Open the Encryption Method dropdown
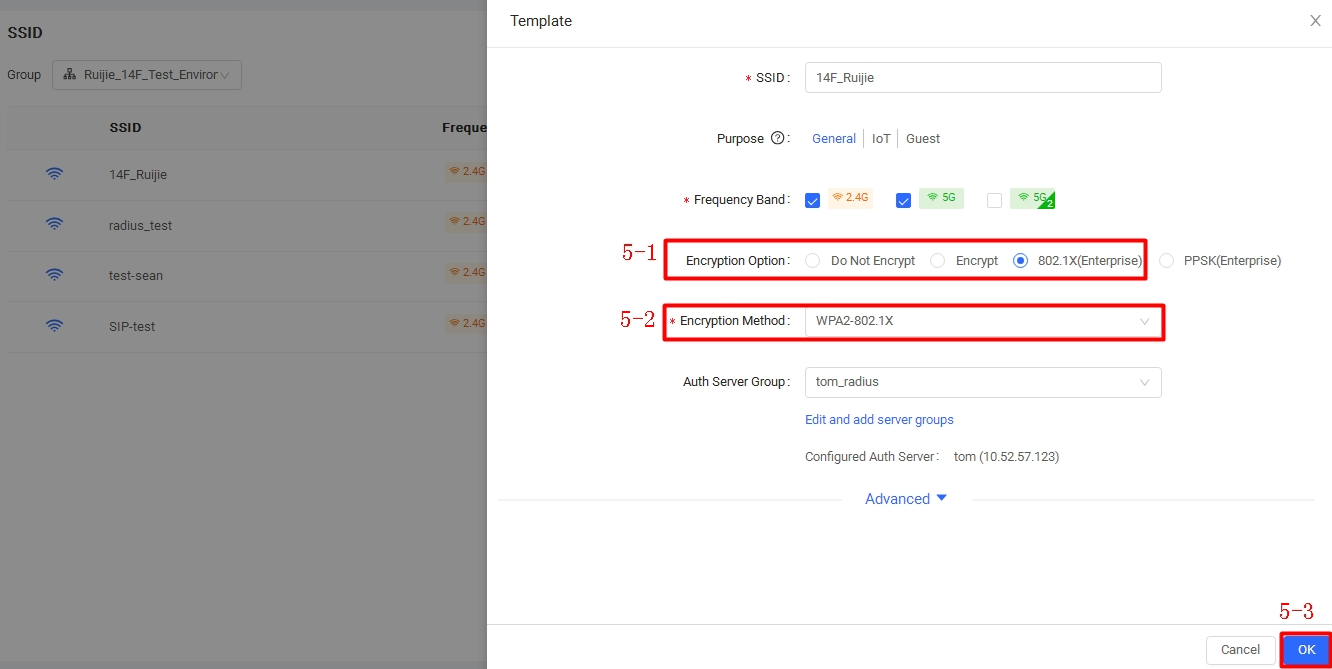1332x669 pixels. click(x=982, y=321)
